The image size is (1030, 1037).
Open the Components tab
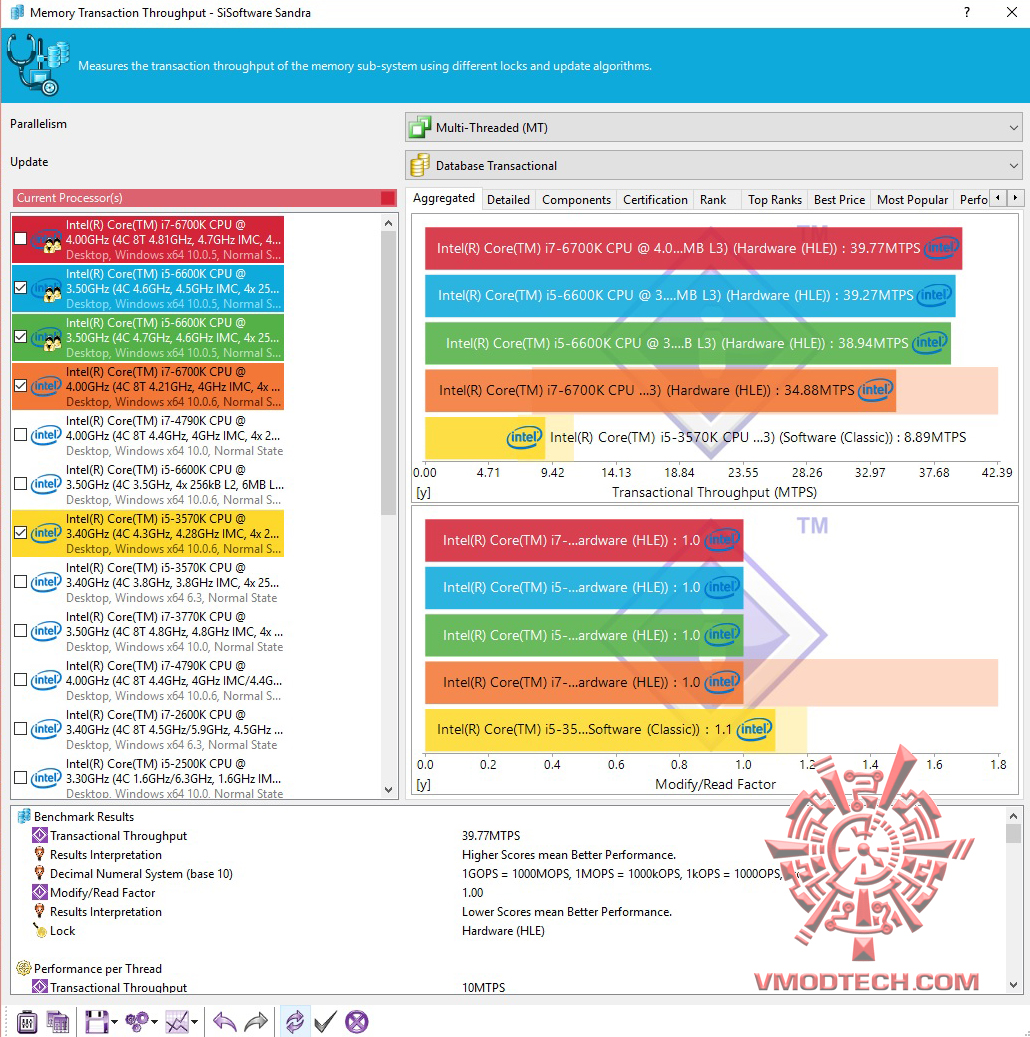tap(576, 200)
